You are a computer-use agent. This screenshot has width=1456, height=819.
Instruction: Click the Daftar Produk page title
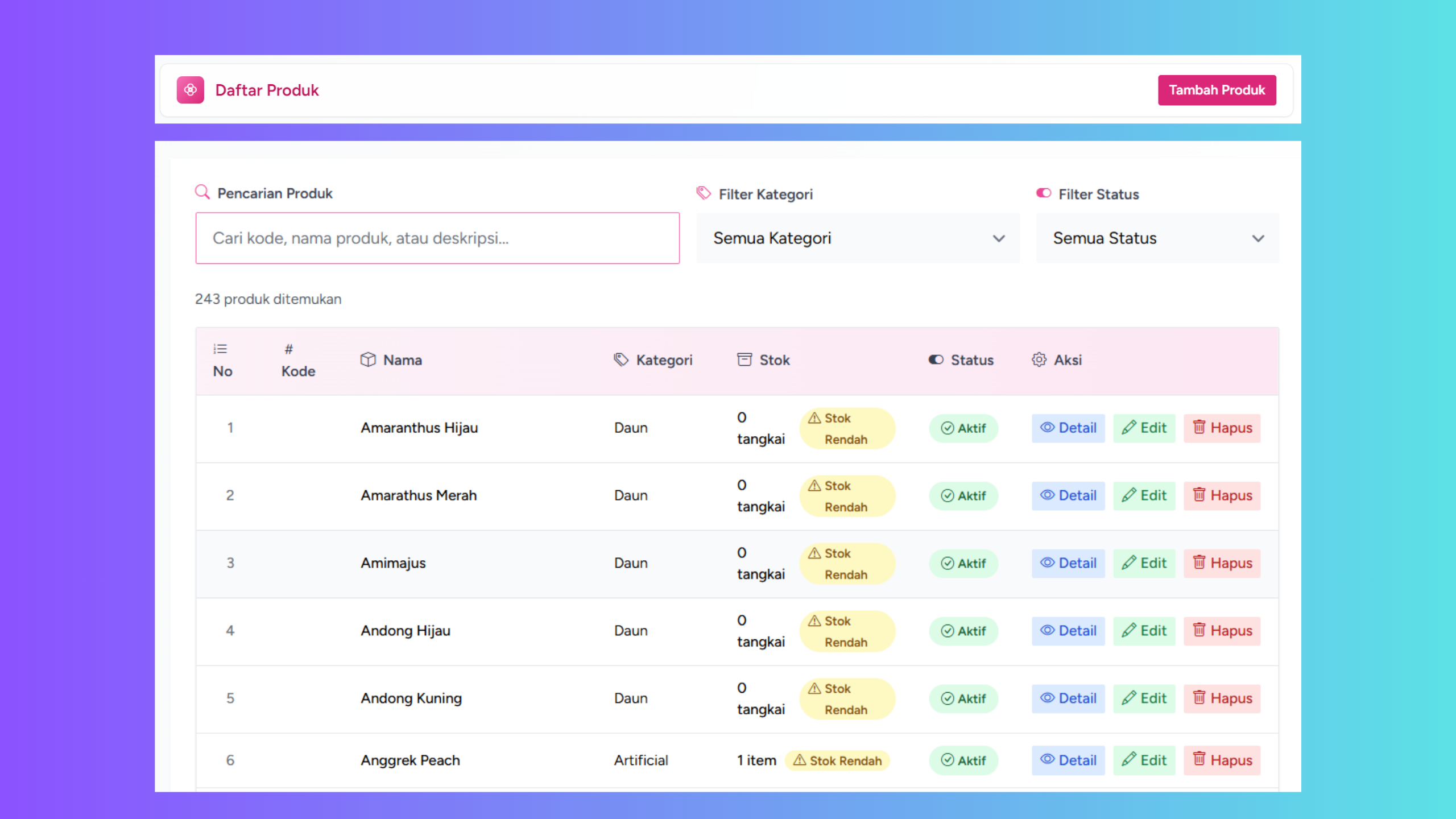[x=267, y=90]
